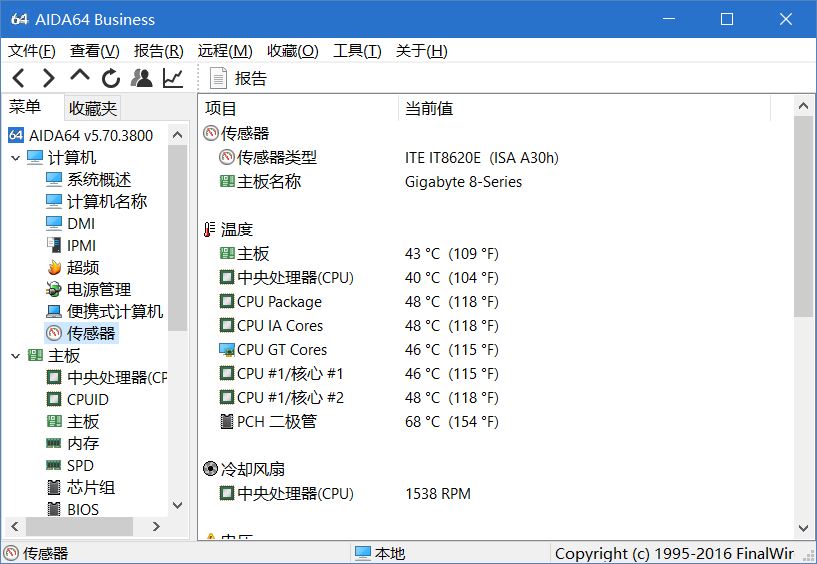The height and width of the screenshot is (564, 817).
Task: Click the report pane scroll down arrow
Action: click(x=803, y=529)
